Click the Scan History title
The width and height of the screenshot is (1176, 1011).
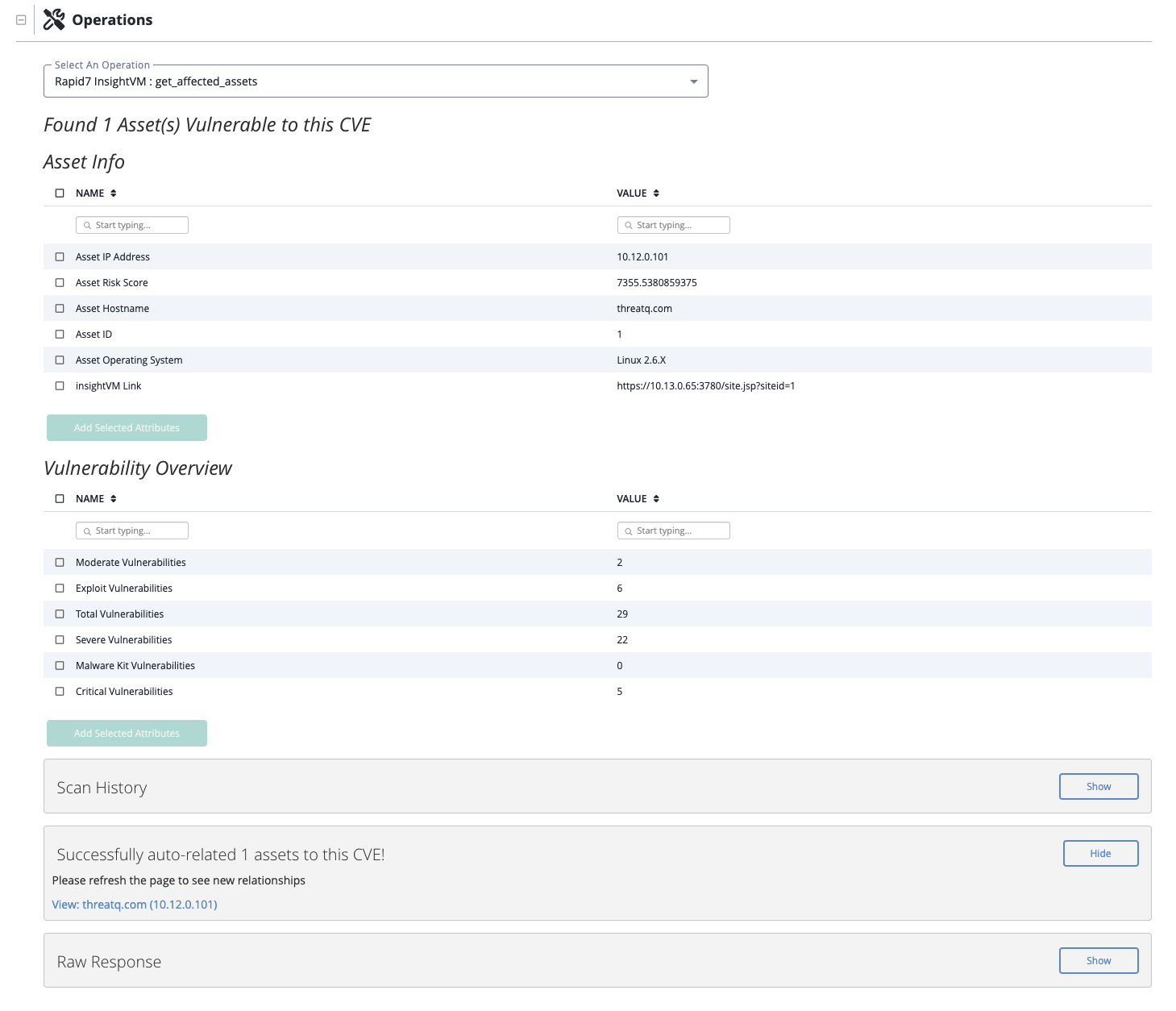102,788
